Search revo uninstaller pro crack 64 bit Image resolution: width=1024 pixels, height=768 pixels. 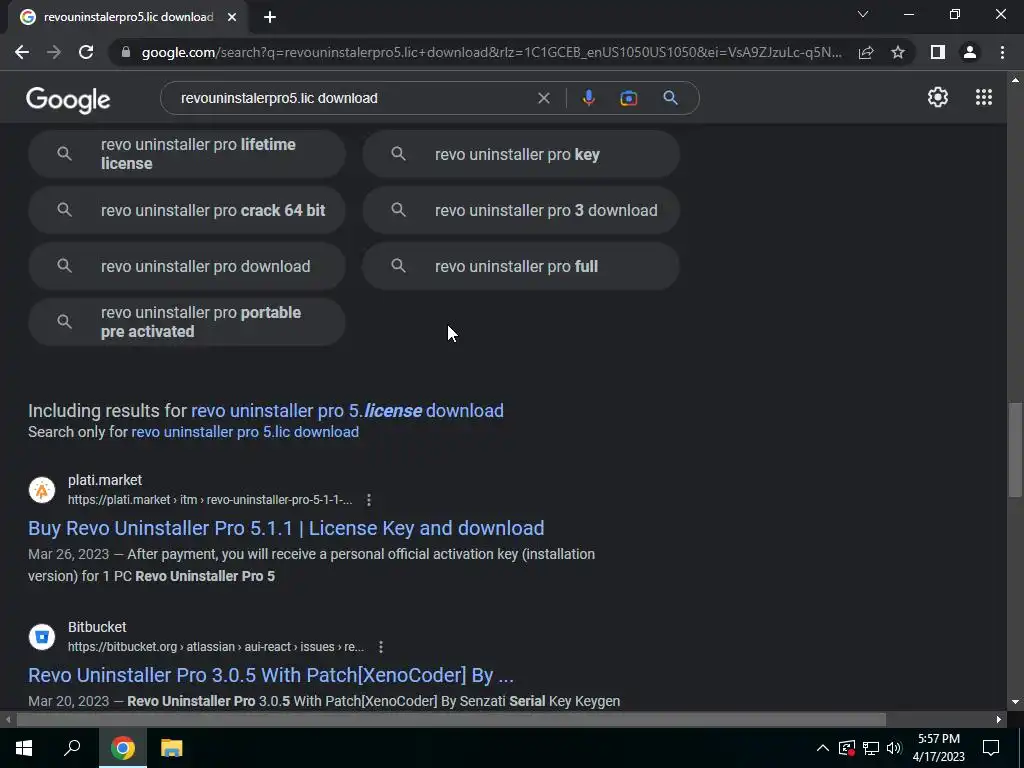(x=187, y=210)
